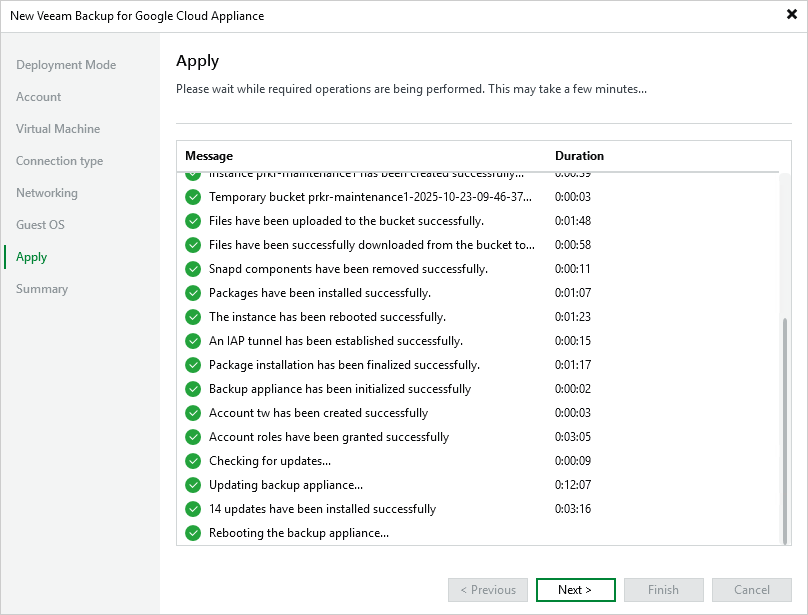Click the success icon beside Files downloaded row
Viewport: 808px width, 615px height.
(x=193, y=245)
